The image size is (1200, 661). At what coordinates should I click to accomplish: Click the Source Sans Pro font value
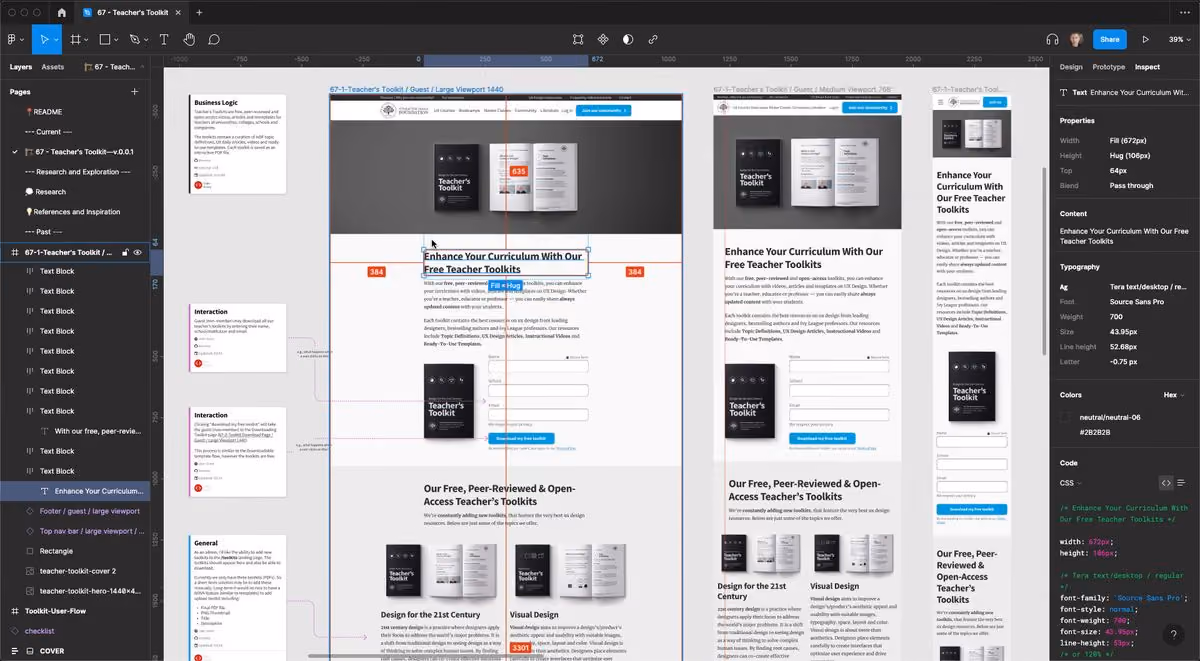pos(1136,302)
